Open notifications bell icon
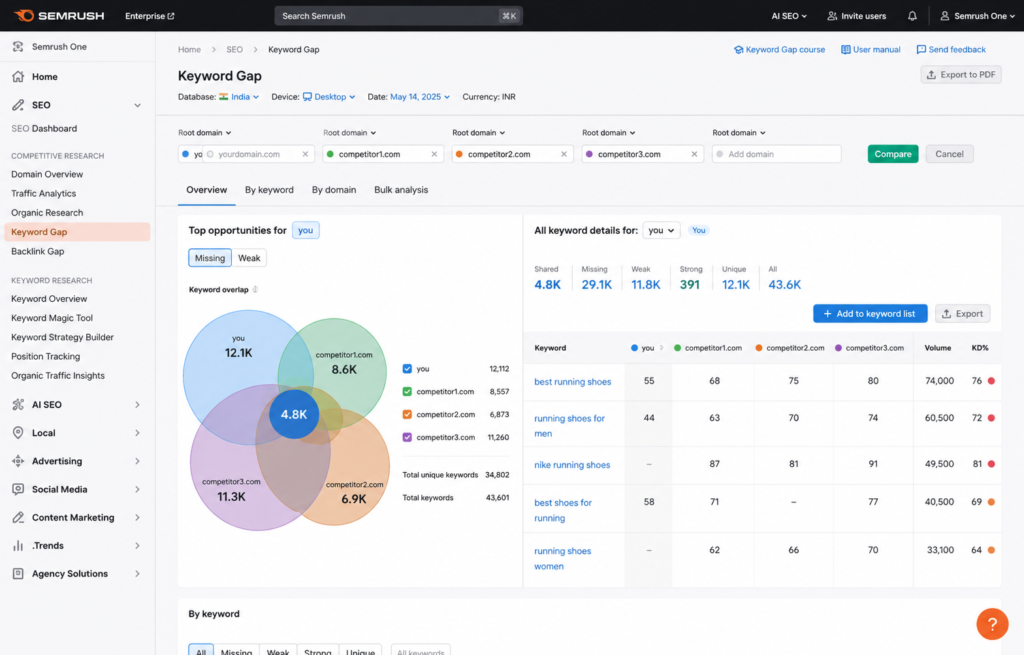 (x=912, y=16)
